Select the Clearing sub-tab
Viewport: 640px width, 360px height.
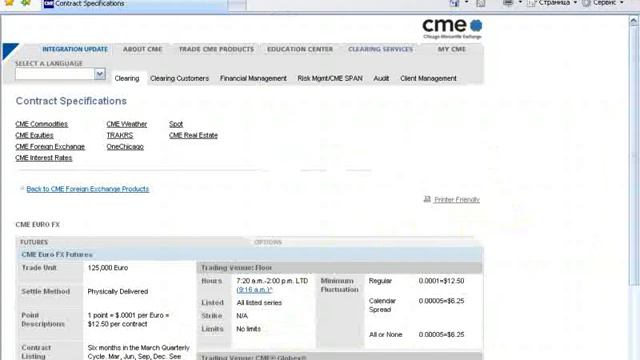[127, 78]
